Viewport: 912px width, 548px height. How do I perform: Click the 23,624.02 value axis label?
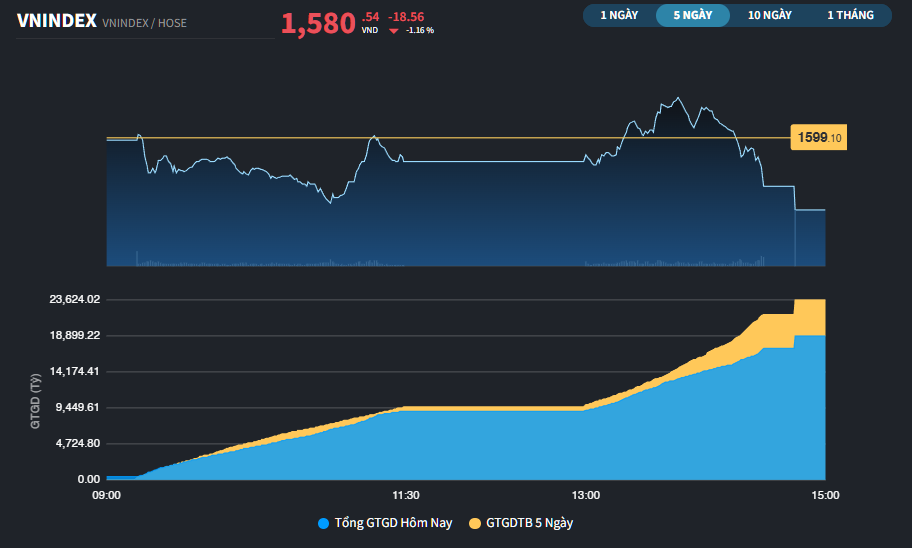pyautogui.click(x=74, y=300)
